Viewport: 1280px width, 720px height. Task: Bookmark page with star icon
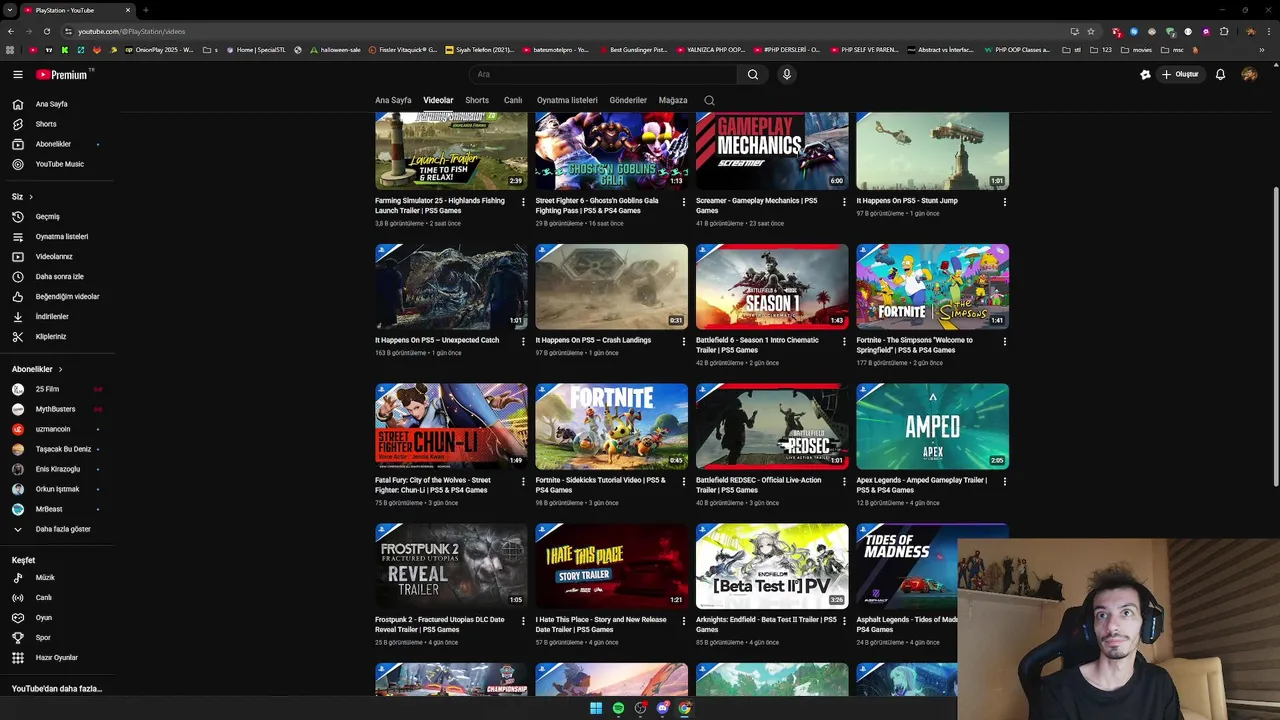pyautogui.click(x=1091, y=31)
